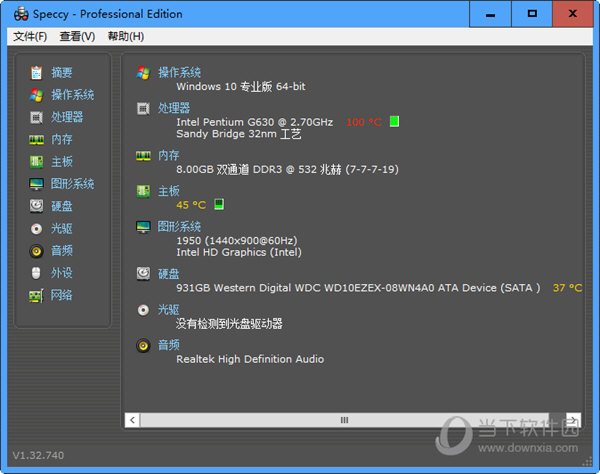The image size is (600, 474).
Task: Select the 光驱 disc icon in sidebar
Action: click(x=36, y=229)
